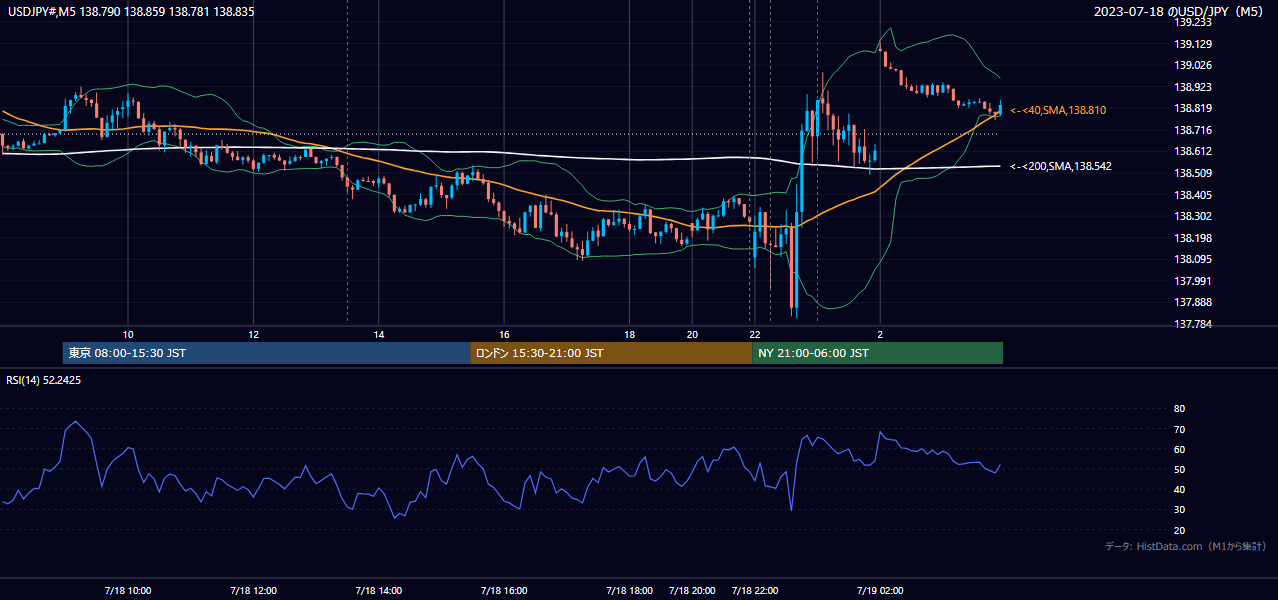Click RSI level 50 on the axis
The width and height of the screenshot is (1278, 600).
tap(1180, 469)
